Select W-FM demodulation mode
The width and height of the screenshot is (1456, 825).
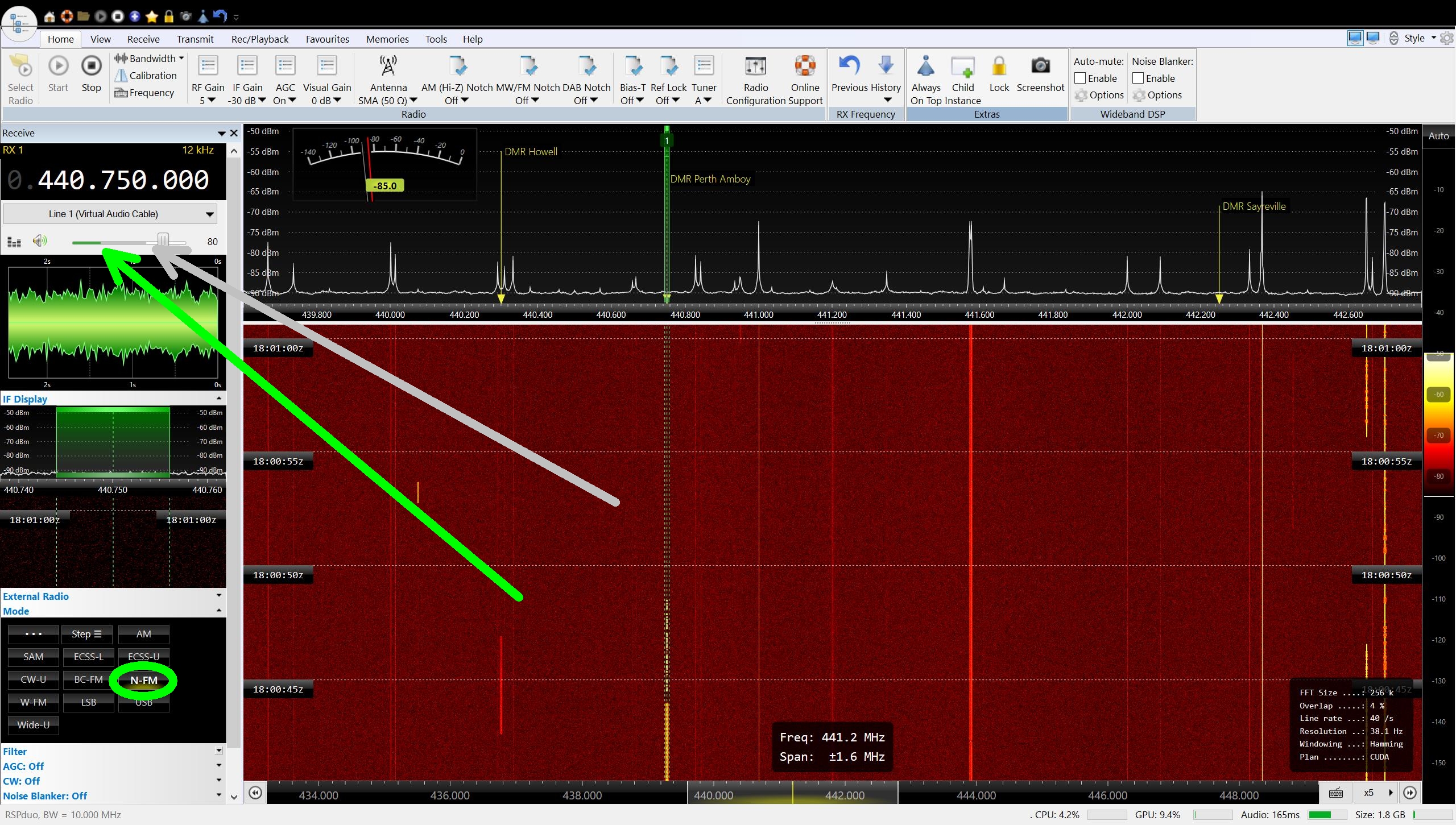click(x=33, y=702)
